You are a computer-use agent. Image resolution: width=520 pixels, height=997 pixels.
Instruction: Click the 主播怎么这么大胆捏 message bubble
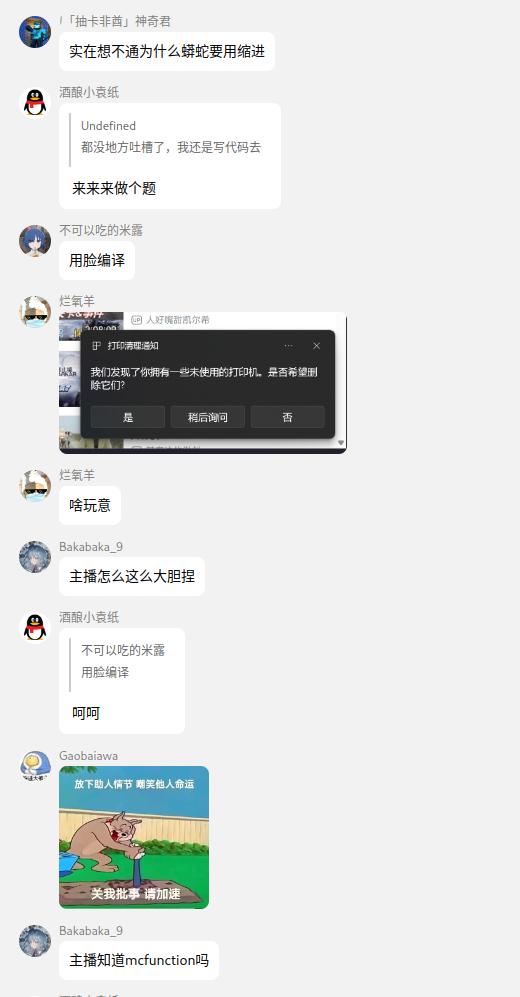(132, 577)
